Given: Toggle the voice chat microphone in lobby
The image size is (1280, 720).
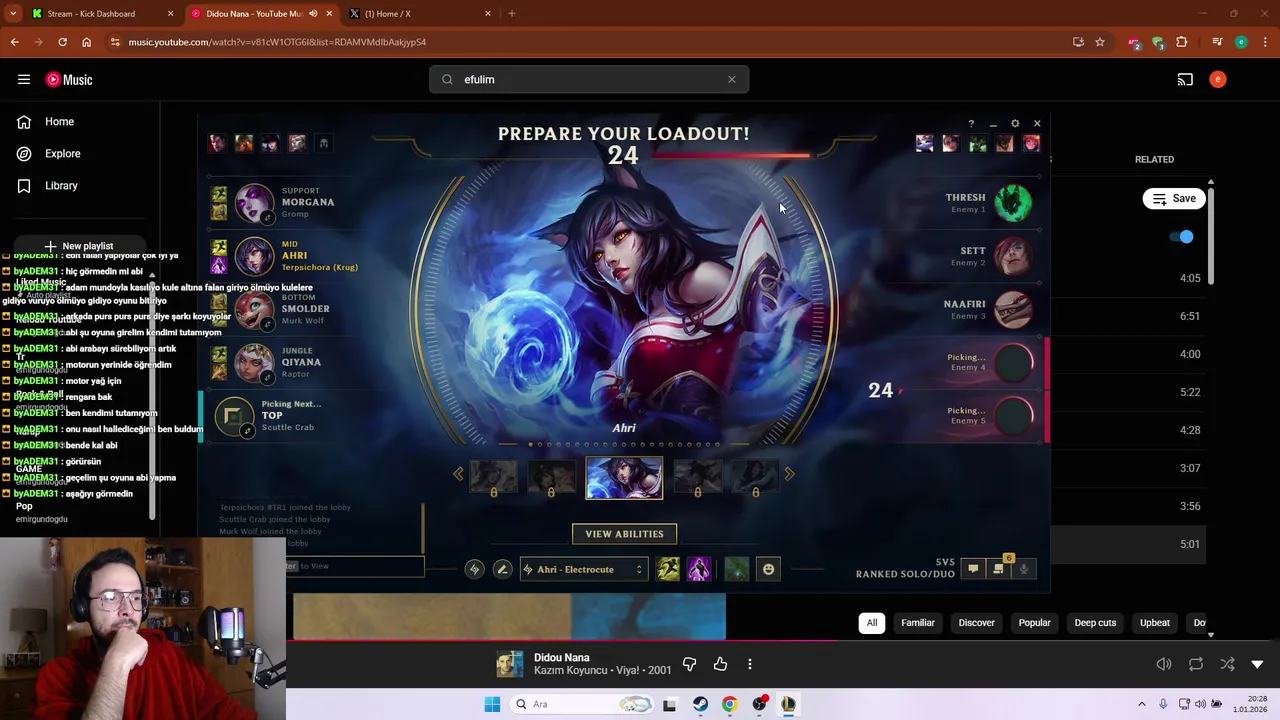Looking at the screenshot, I should coord(1023,569).
